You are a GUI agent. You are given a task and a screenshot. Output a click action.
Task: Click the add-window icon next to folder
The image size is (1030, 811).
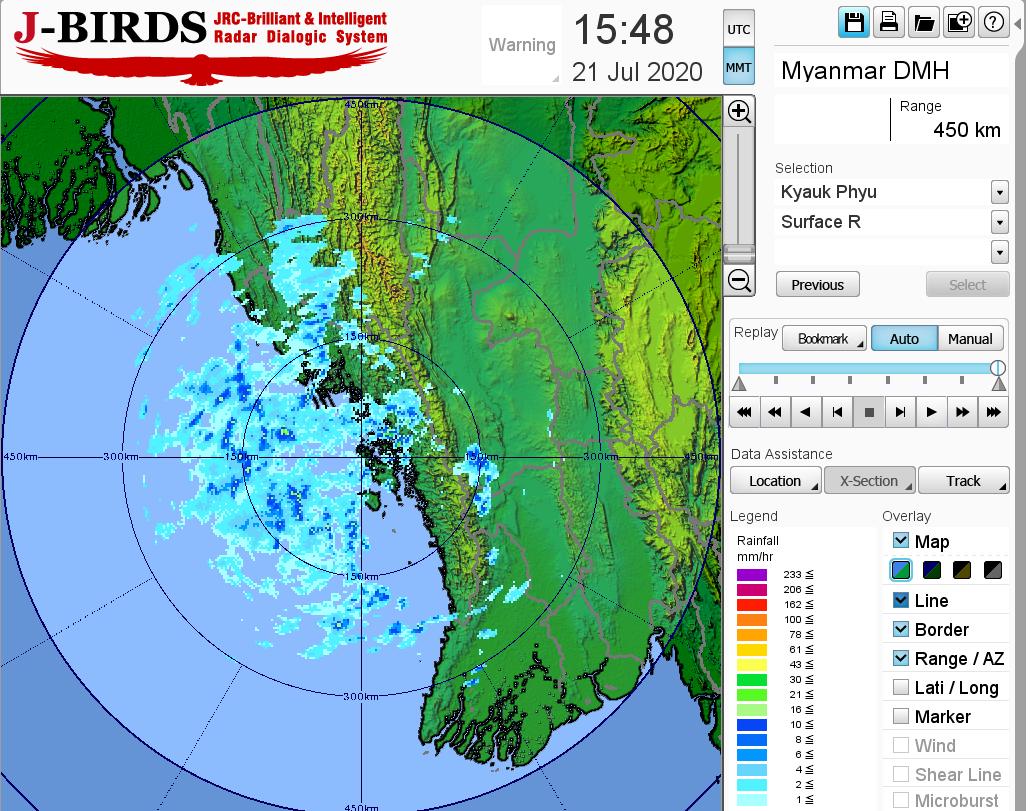click(958, 23)
